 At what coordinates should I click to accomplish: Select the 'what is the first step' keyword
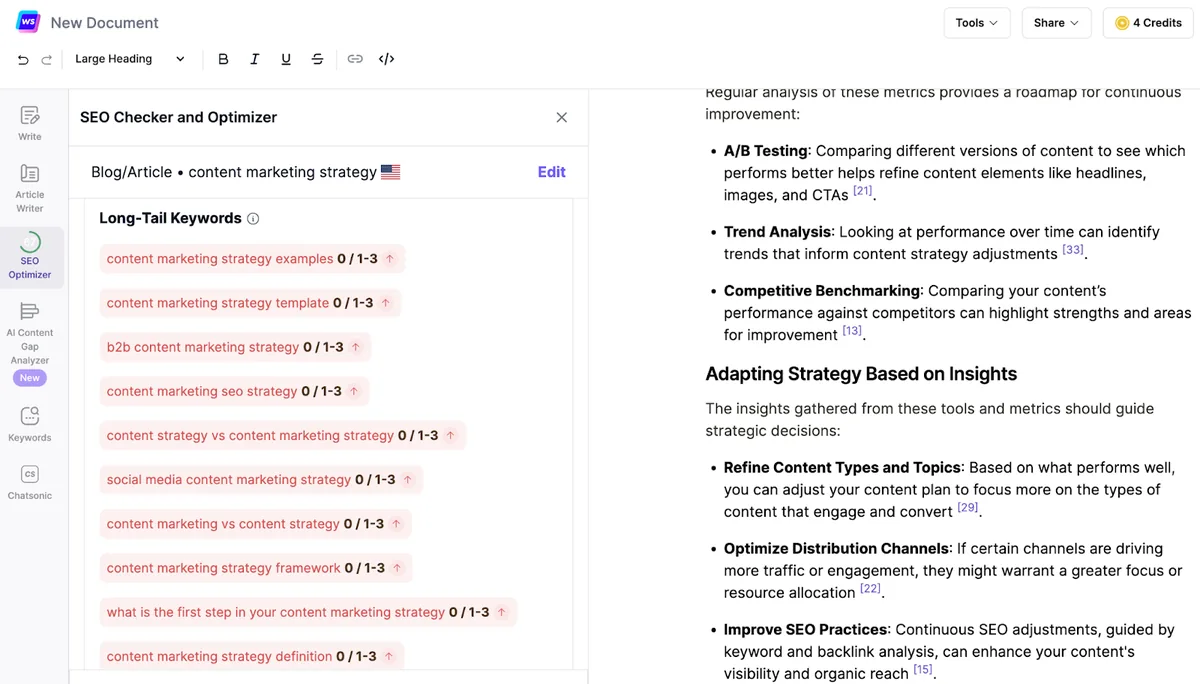click(308, 612)
